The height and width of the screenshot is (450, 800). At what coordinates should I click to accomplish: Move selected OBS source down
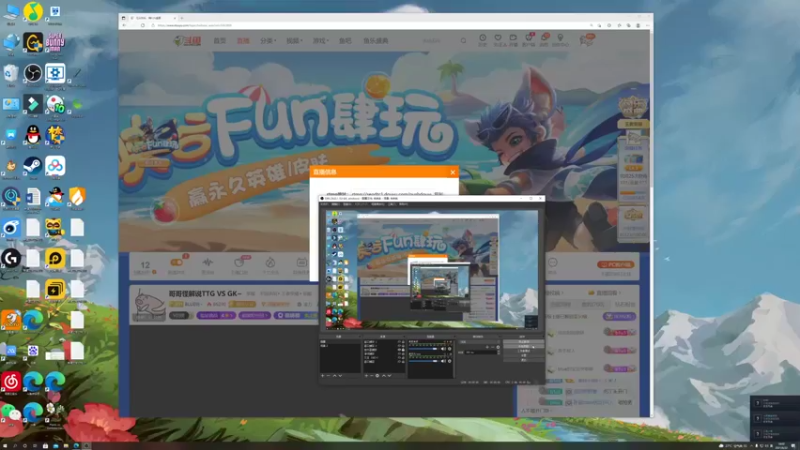(x=389, y=376)
